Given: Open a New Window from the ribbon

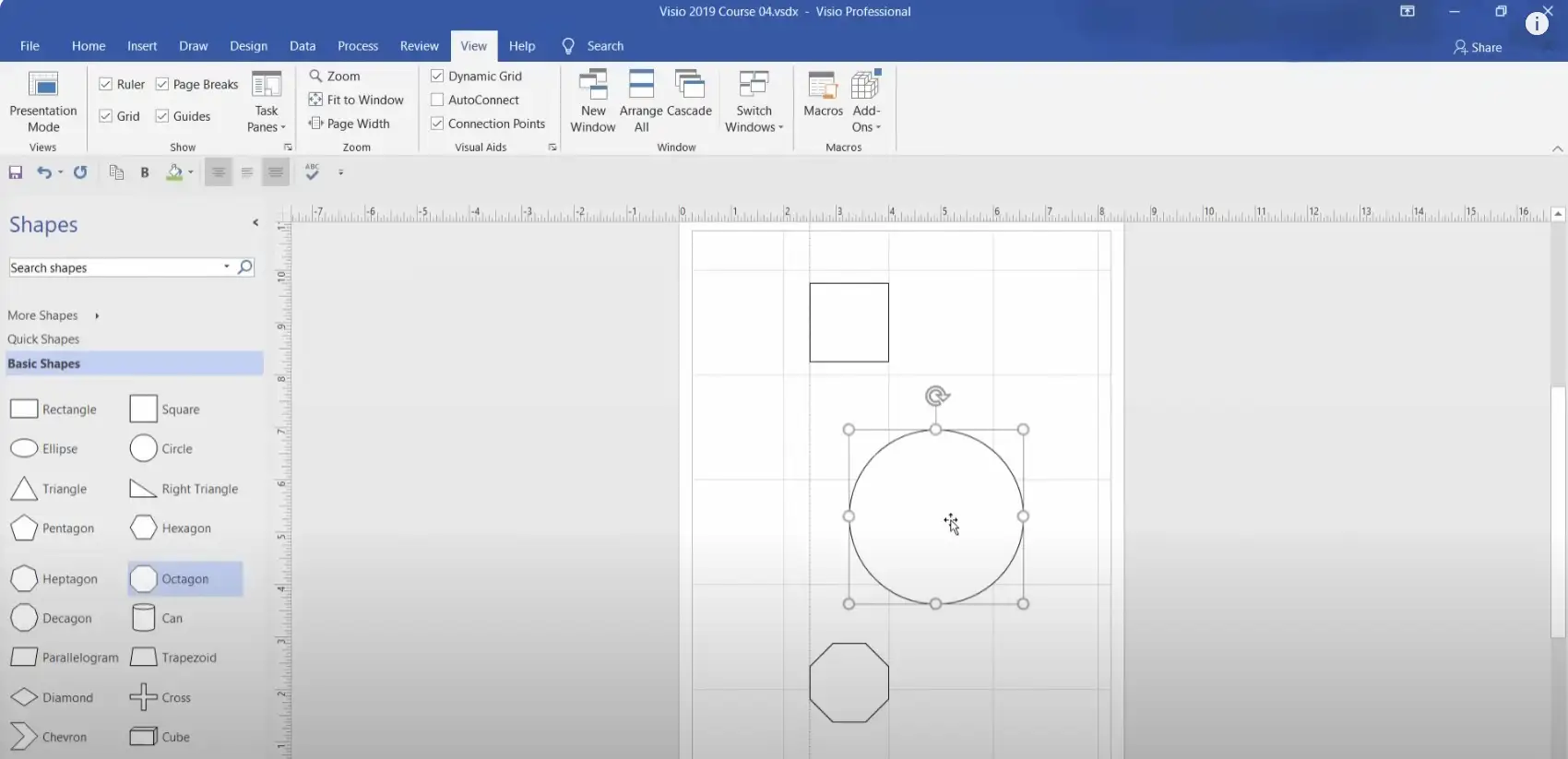Looking at the screenshot, I should (592, 86).
